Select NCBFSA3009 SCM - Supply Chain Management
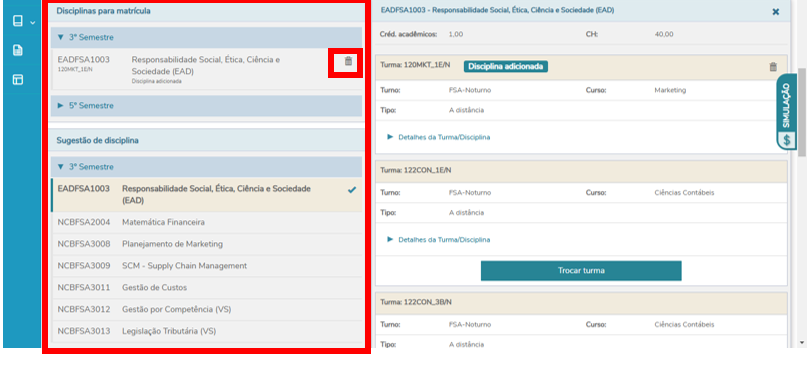 coord(207,266)
